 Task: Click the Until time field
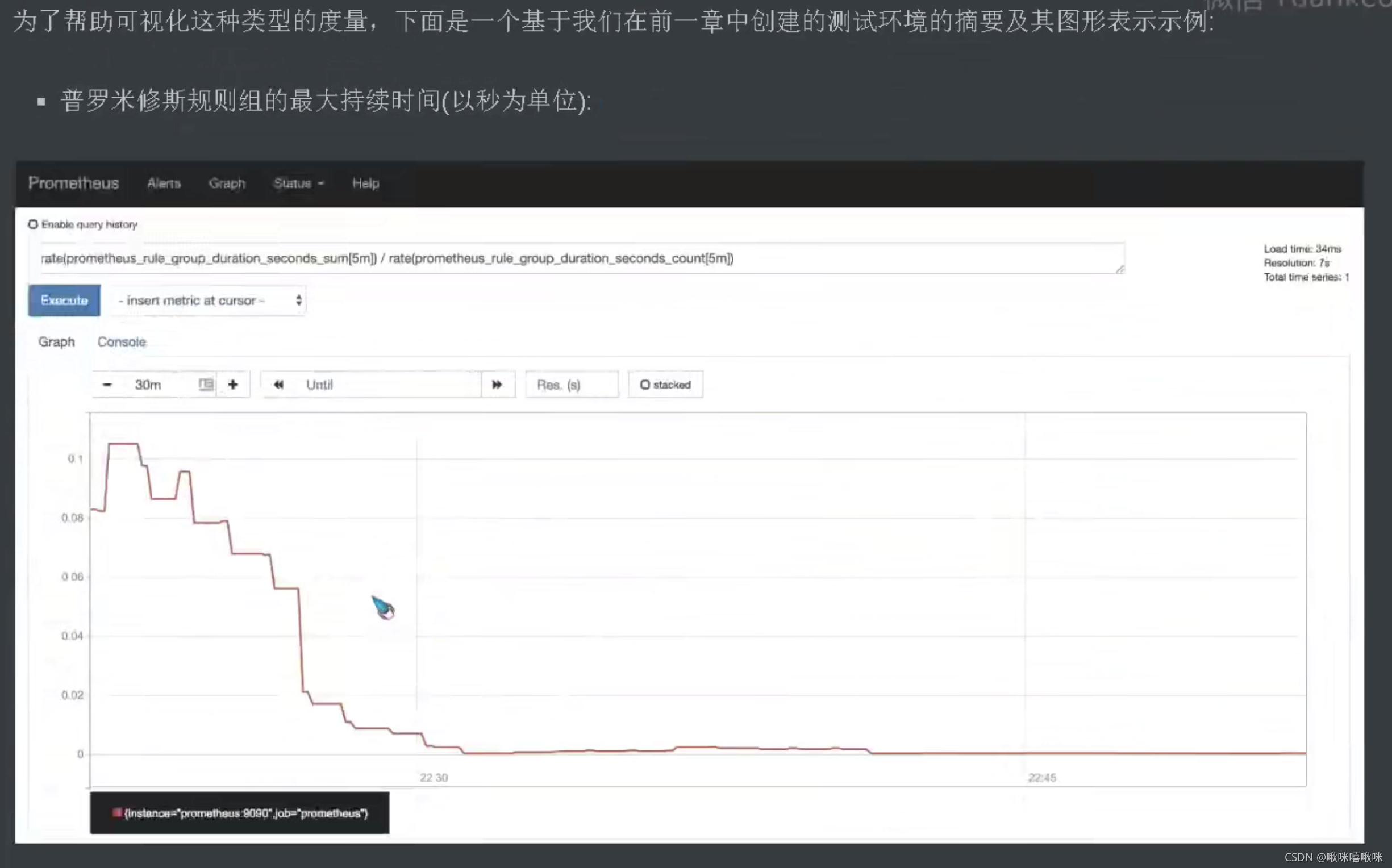387,385
